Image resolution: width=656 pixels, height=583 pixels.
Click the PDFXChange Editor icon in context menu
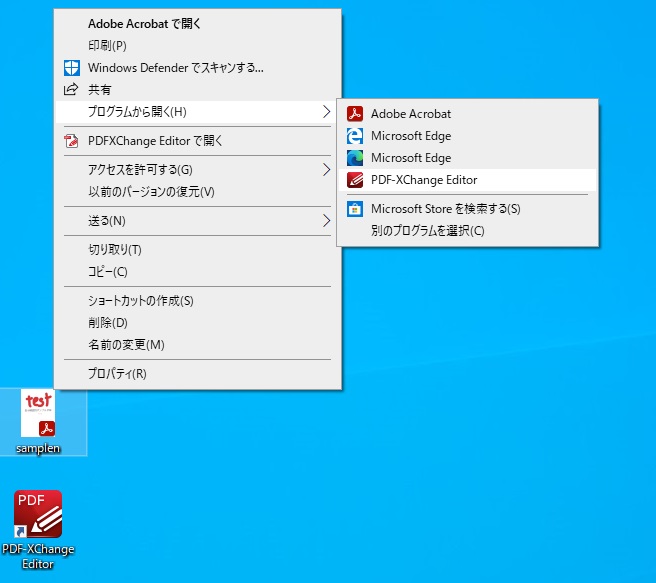(x=71, y=141)
